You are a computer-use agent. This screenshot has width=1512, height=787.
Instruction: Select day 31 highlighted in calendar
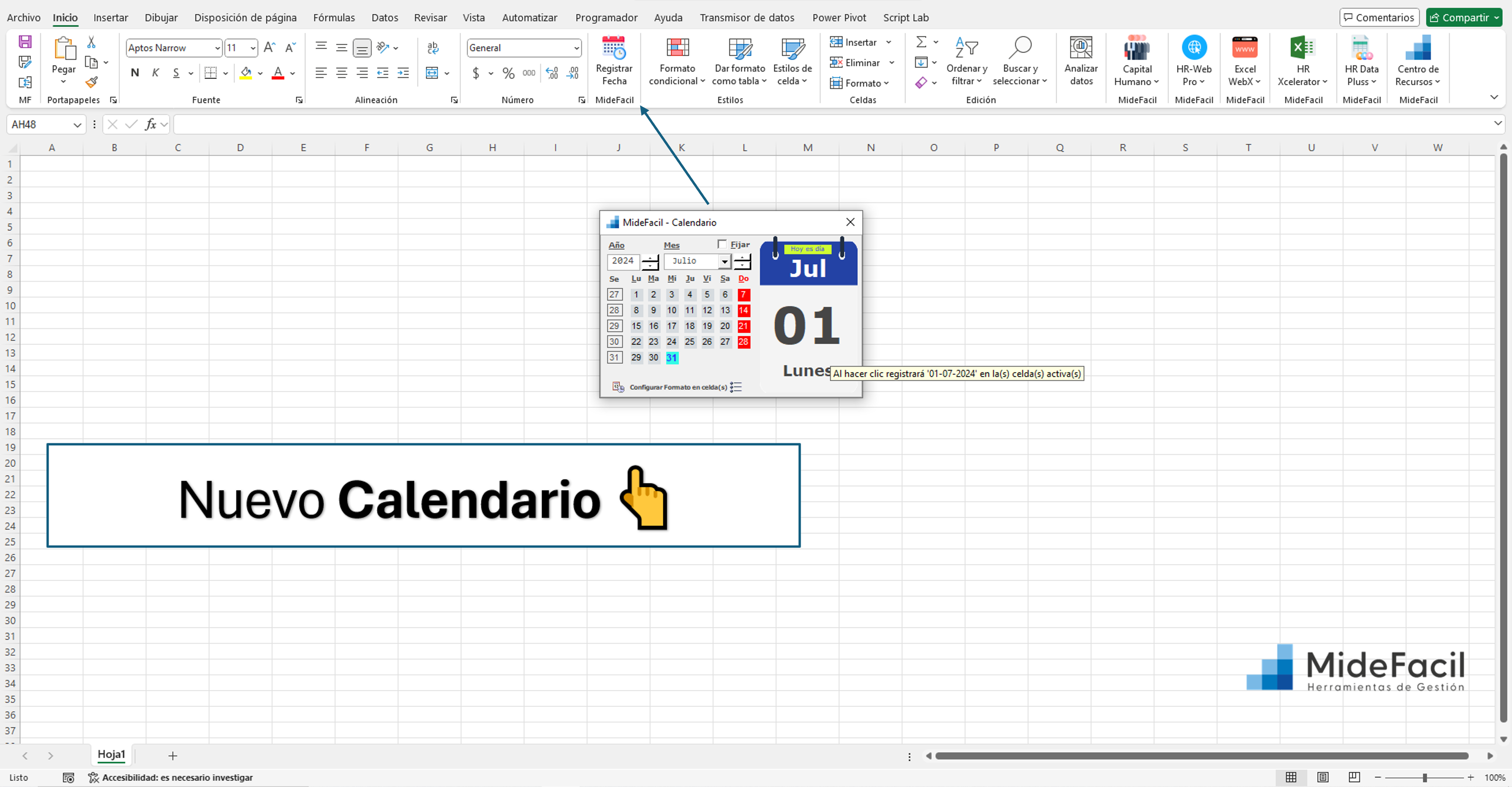click(x=671, y=357)
